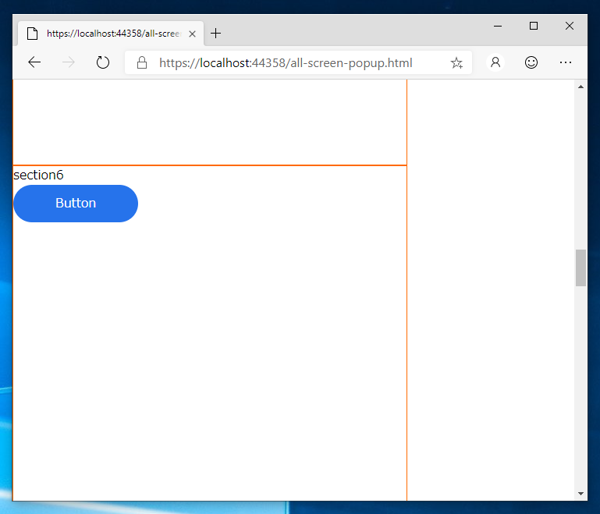Open a new tab

[216, 33]
